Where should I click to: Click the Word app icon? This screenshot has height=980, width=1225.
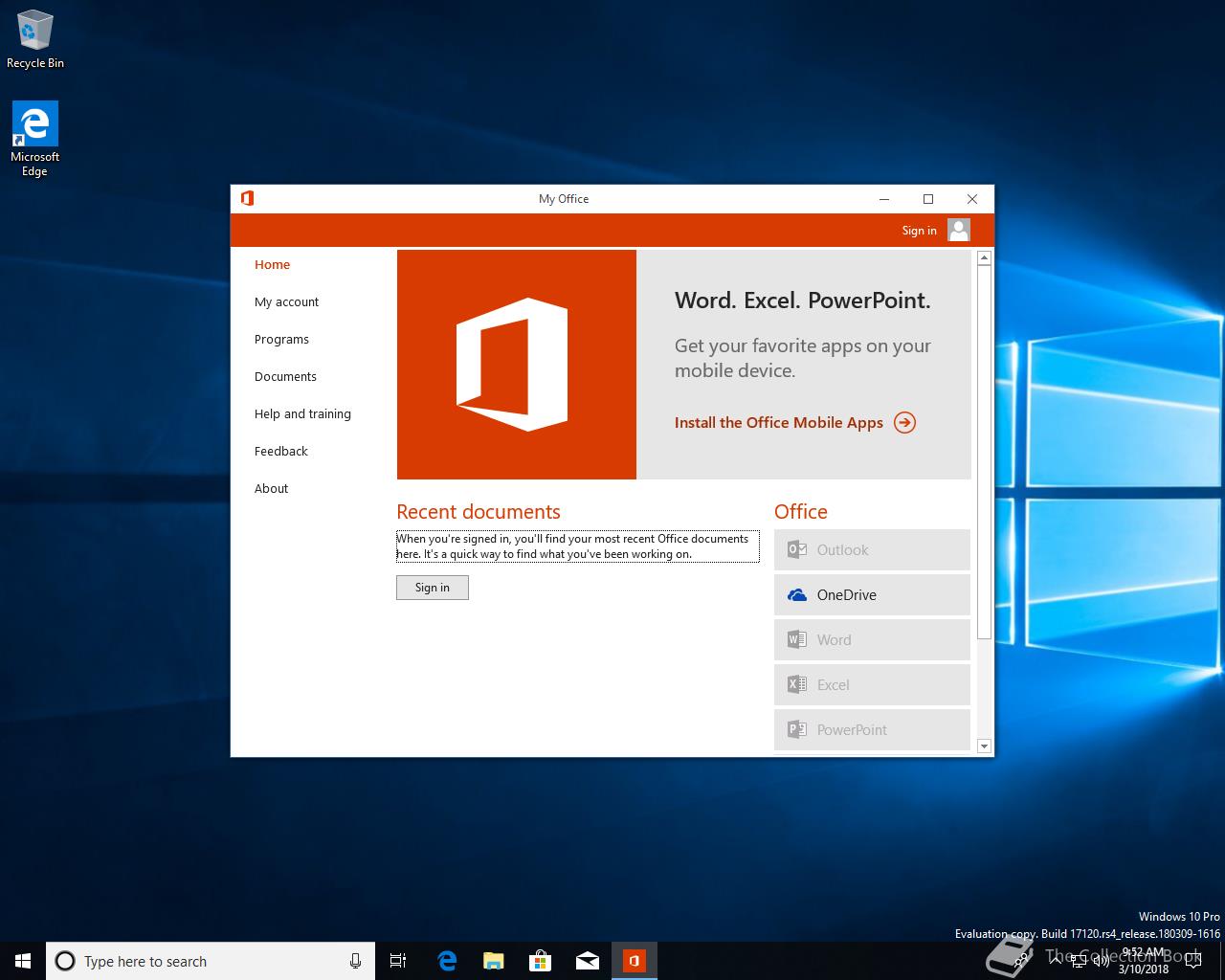click(x=796, y=639)
